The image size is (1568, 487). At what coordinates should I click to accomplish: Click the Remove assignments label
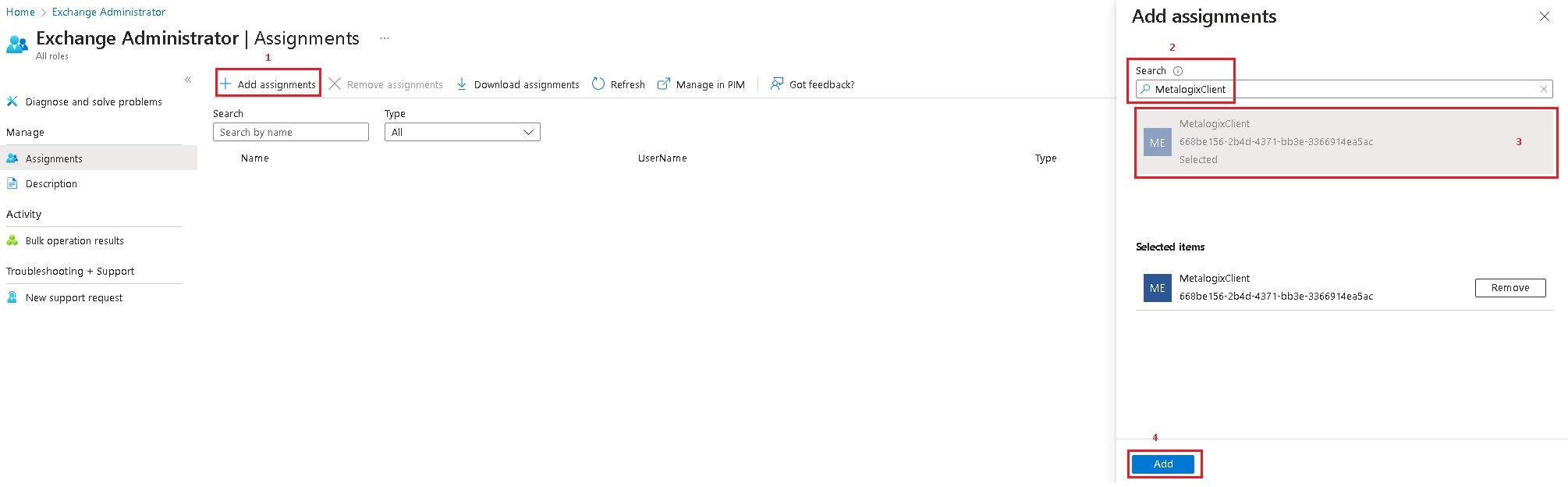point(395,84)
